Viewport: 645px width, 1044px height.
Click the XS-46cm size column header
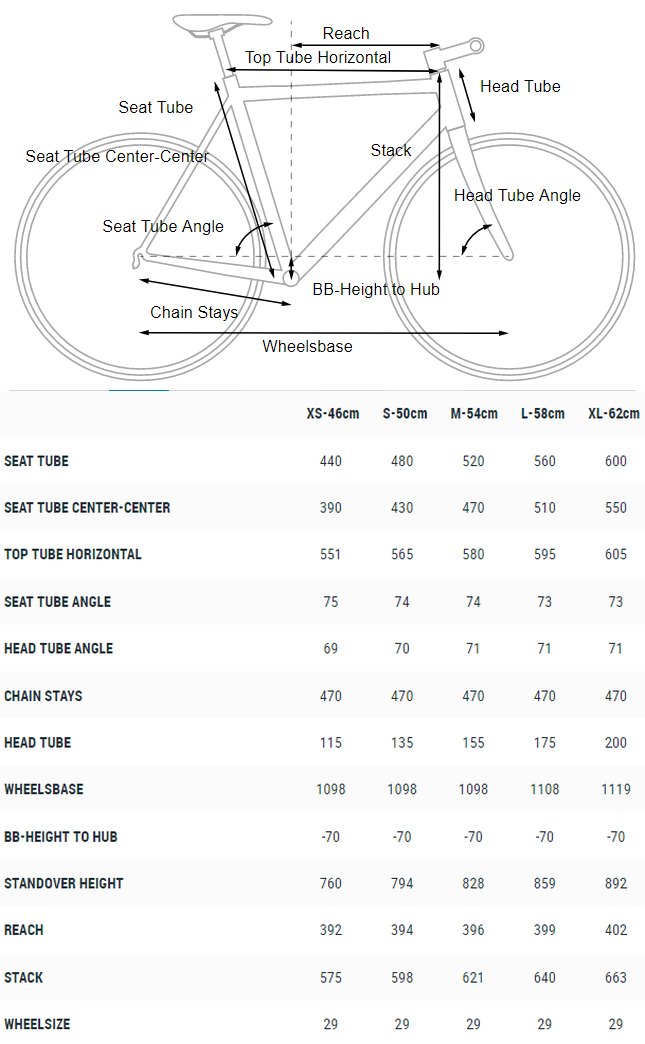333,413
